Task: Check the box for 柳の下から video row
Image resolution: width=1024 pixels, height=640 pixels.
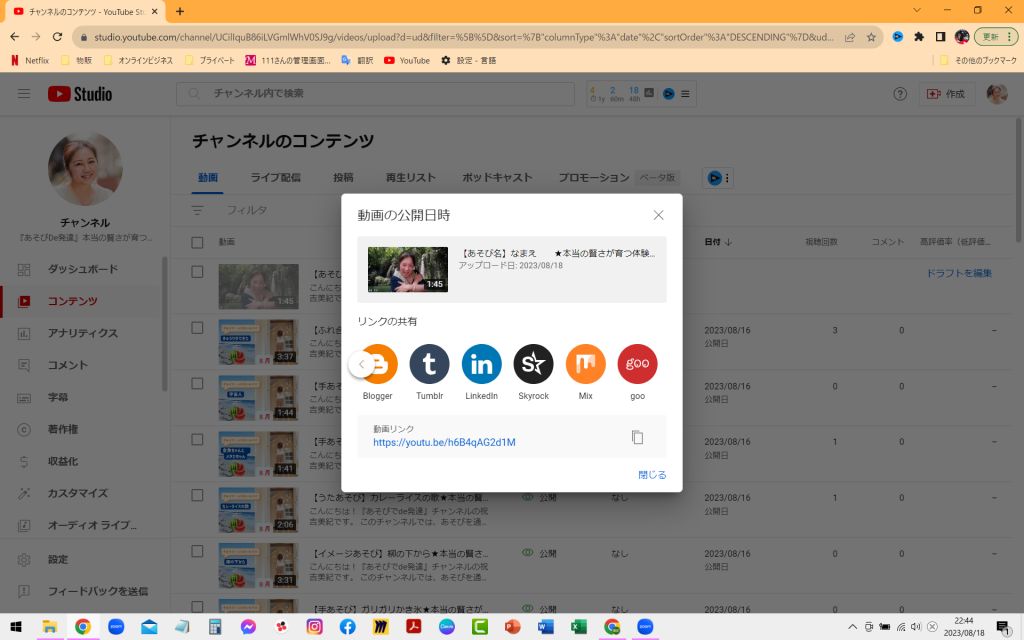Action: click(x=197, y=551)
